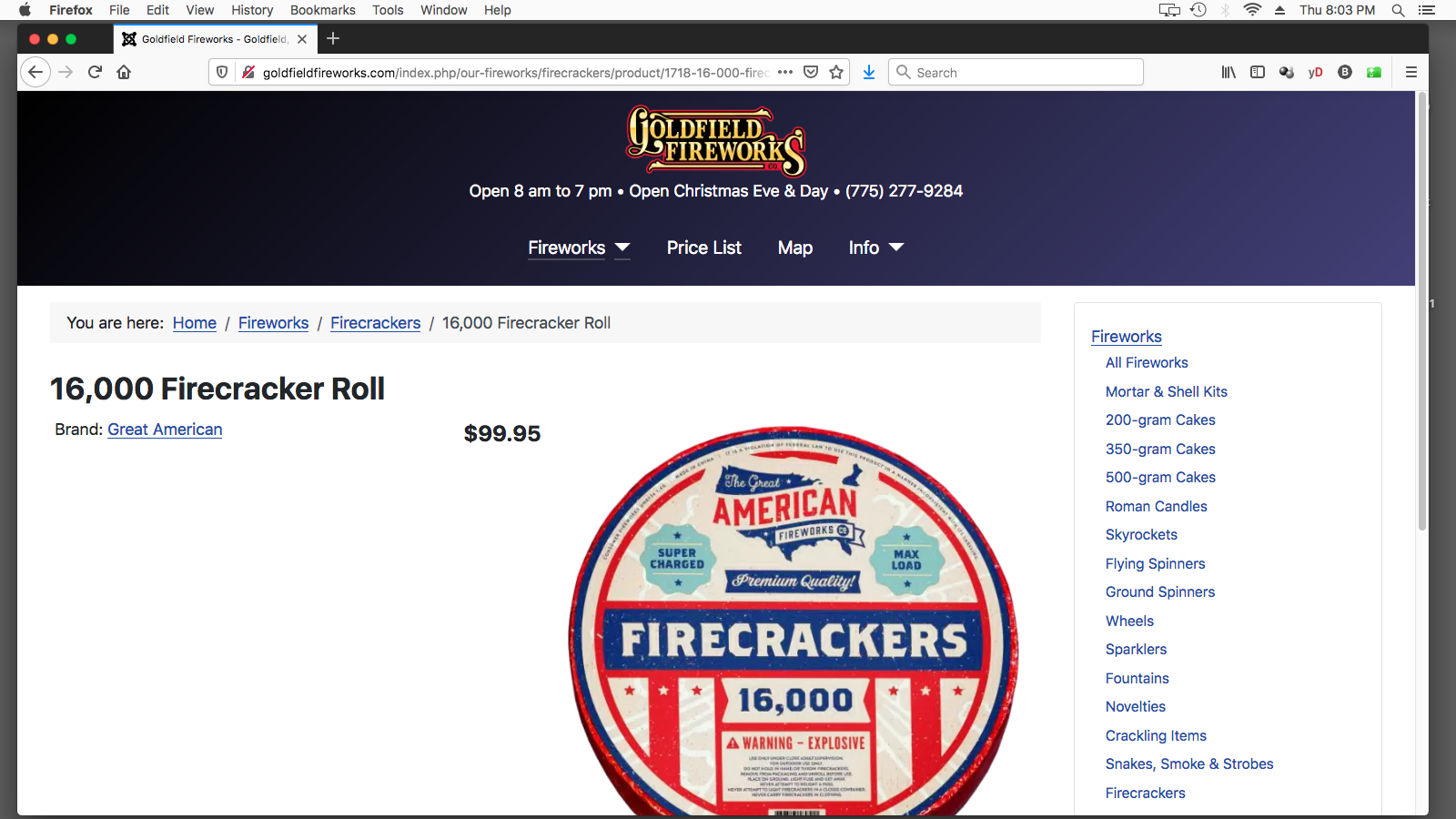
Task: Open the Price List page
Action: 704,248
